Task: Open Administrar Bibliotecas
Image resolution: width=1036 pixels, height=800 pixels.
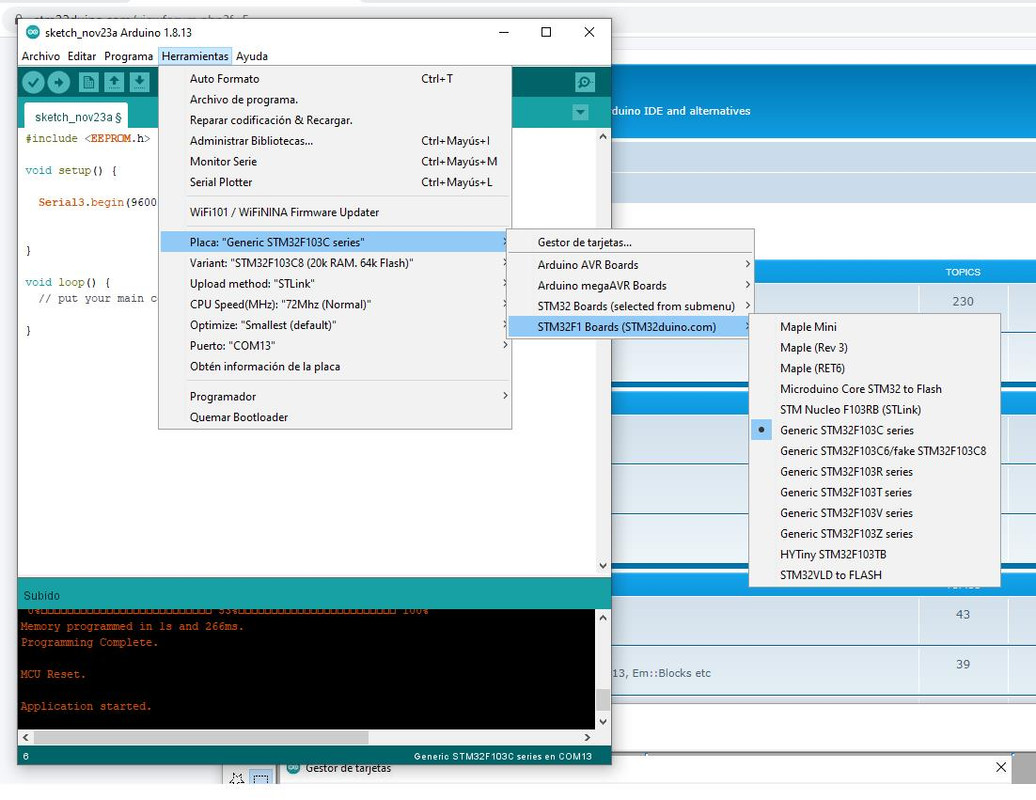Action: pos(335,141)
